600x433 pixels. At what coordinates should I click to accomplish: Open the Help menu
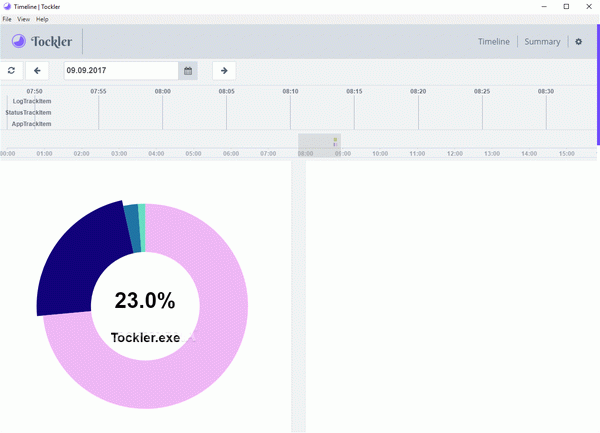click(42, 19)
